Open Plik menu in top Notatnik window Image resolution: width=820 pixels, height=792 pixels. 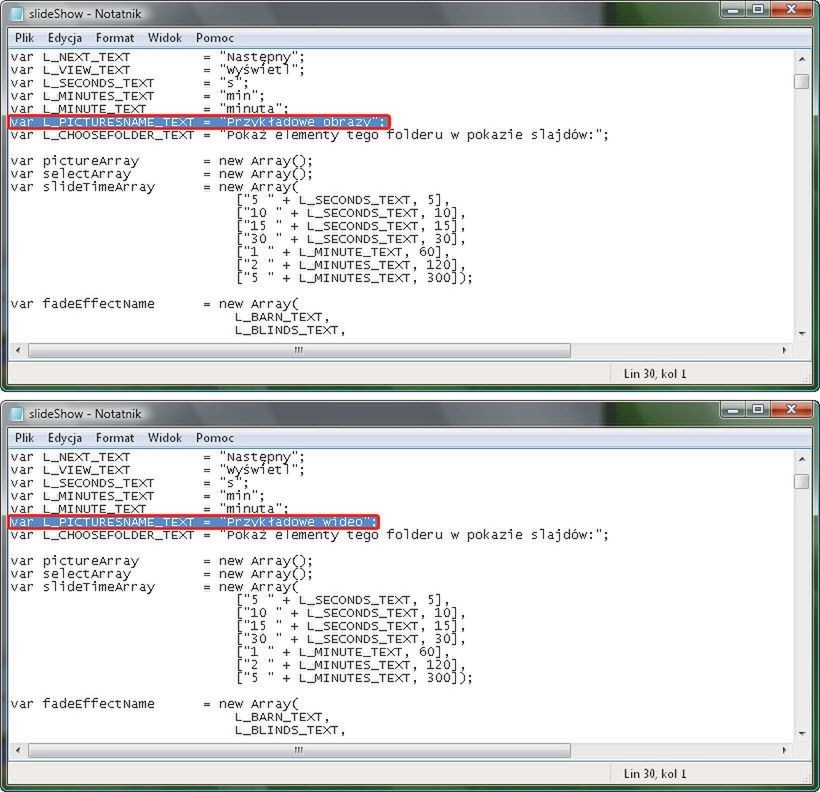click(x=24, y=38)
